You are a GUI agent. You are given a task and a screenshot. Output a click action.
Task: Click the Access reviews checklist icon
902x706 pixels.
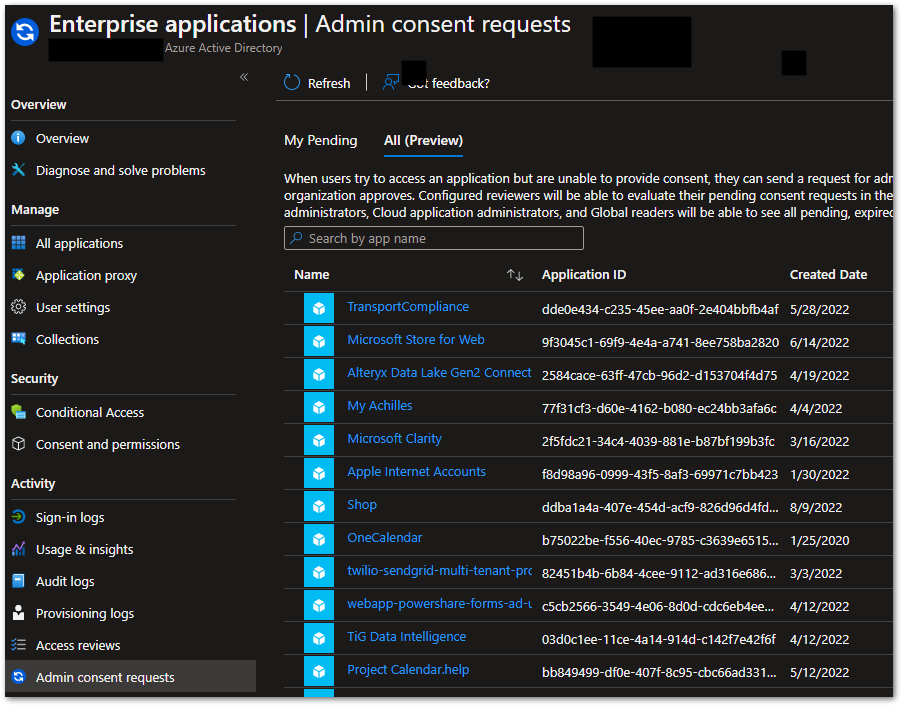pyautogui.click(x=18, y=645)
